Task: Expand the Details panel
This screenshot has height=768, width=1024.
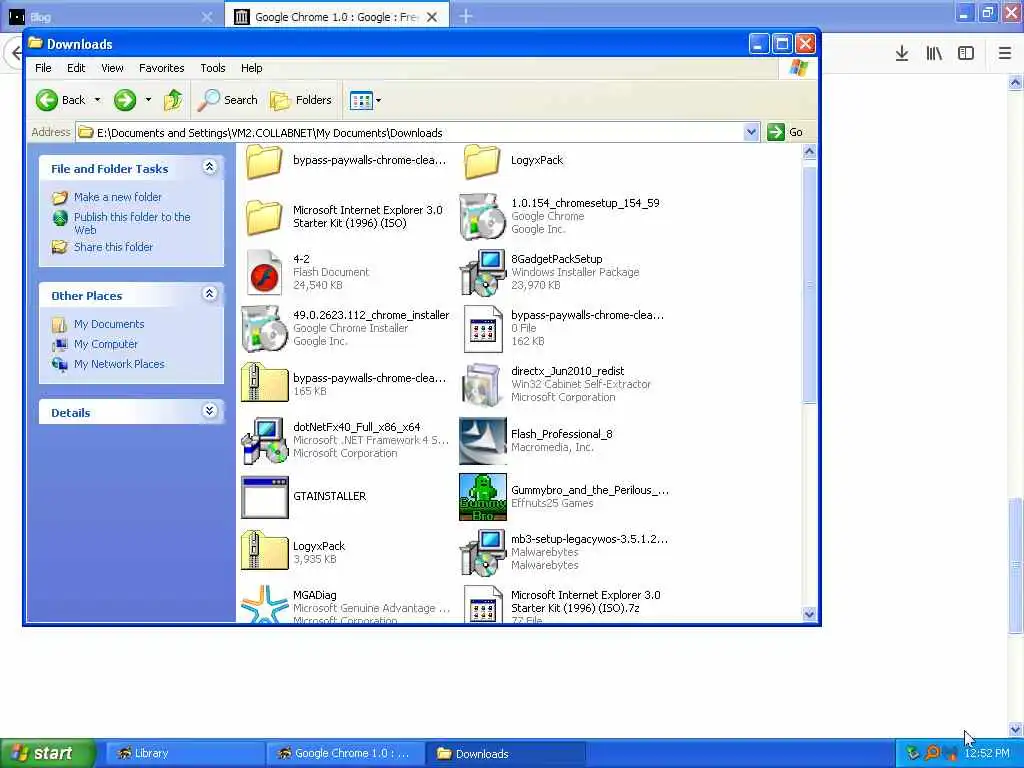Action: point(209,411)
